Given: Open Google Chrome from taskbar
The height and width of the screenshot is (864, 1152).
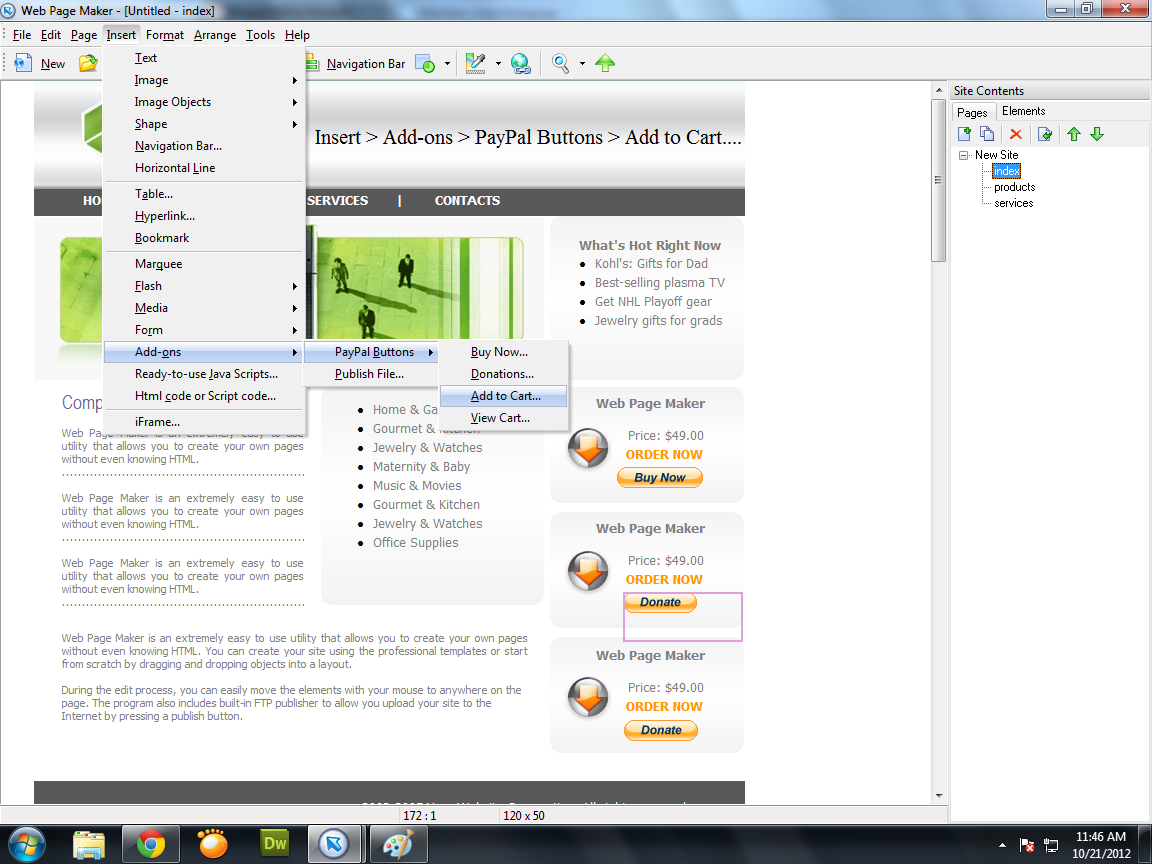Looking at the screenshot, I should click(x=151, y=844).
